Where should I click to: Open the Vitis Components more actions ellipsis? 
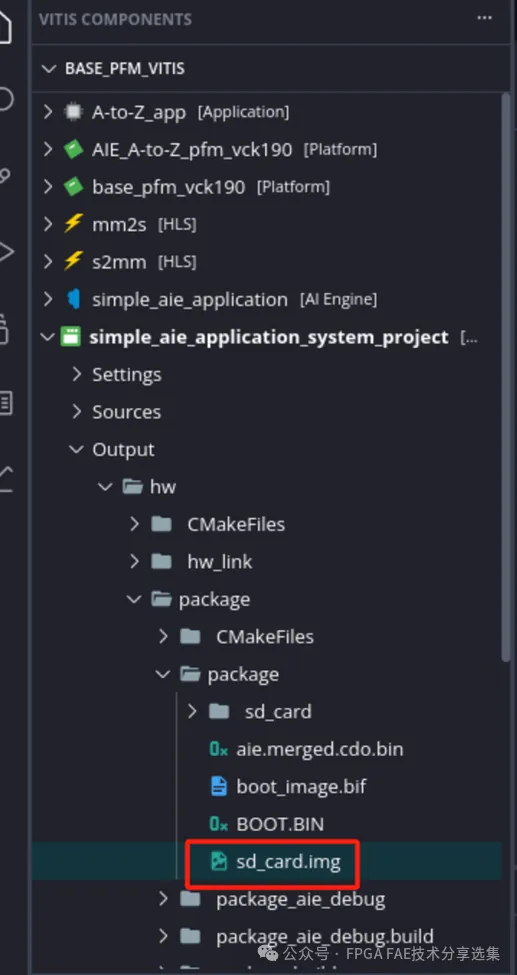tap(484, 18)
